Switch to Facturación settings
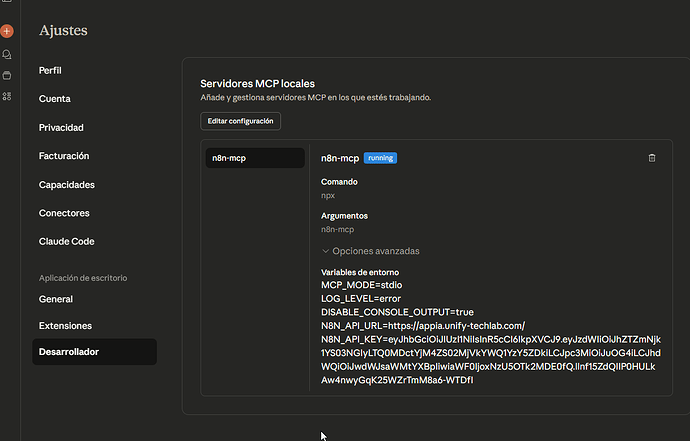690x441 pixels. [64, 156]
